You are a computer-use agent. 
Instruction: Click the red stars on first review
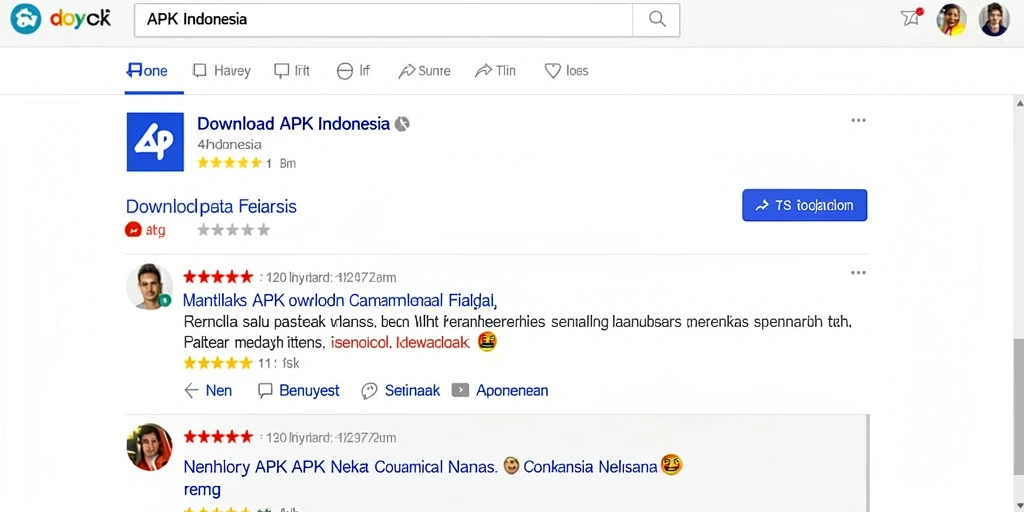coord(217,277)
